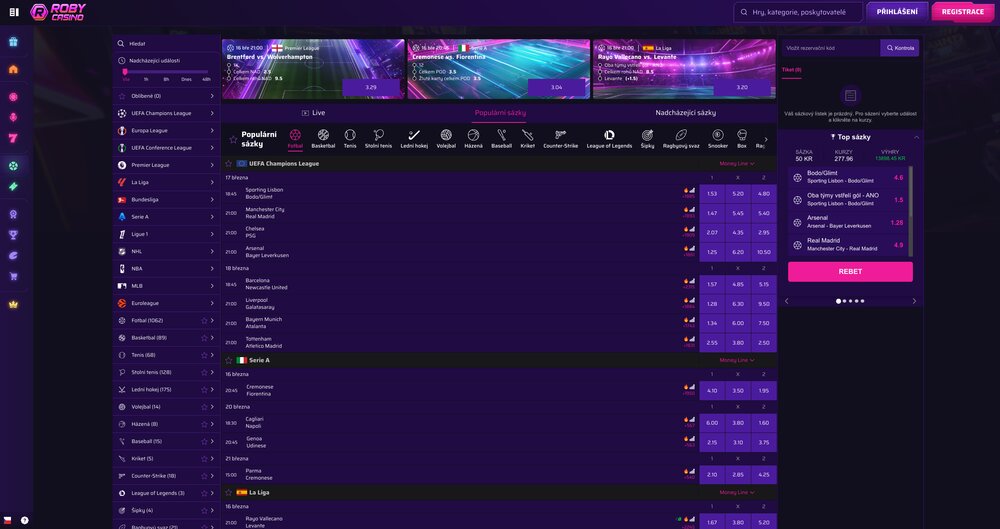1000x529 pixels.
Task: Expand the Premier League sidebar item
Action: tap(212, 165)
